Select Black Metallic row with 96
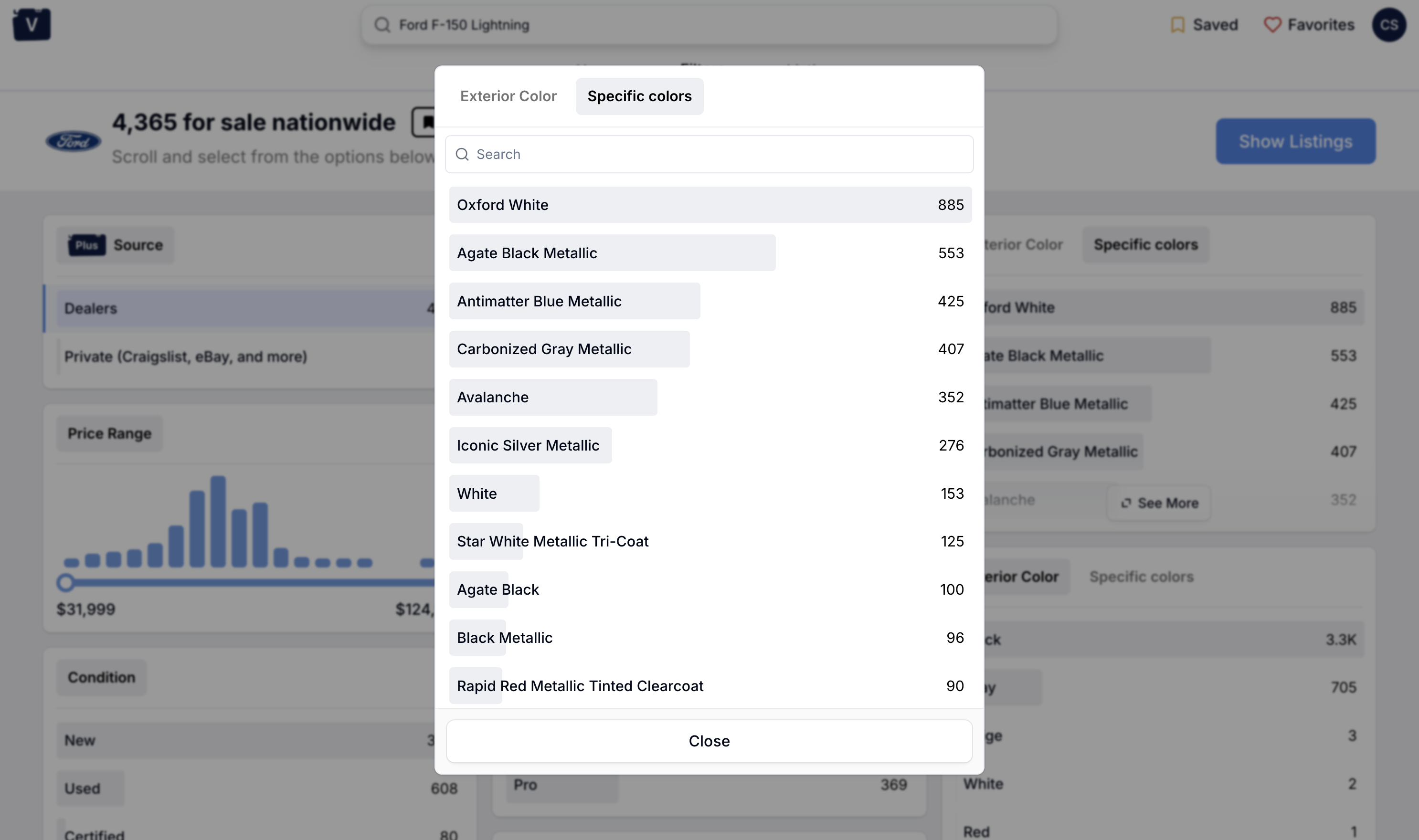Screen dimensions: 1419x840 [x=710, y=637]
